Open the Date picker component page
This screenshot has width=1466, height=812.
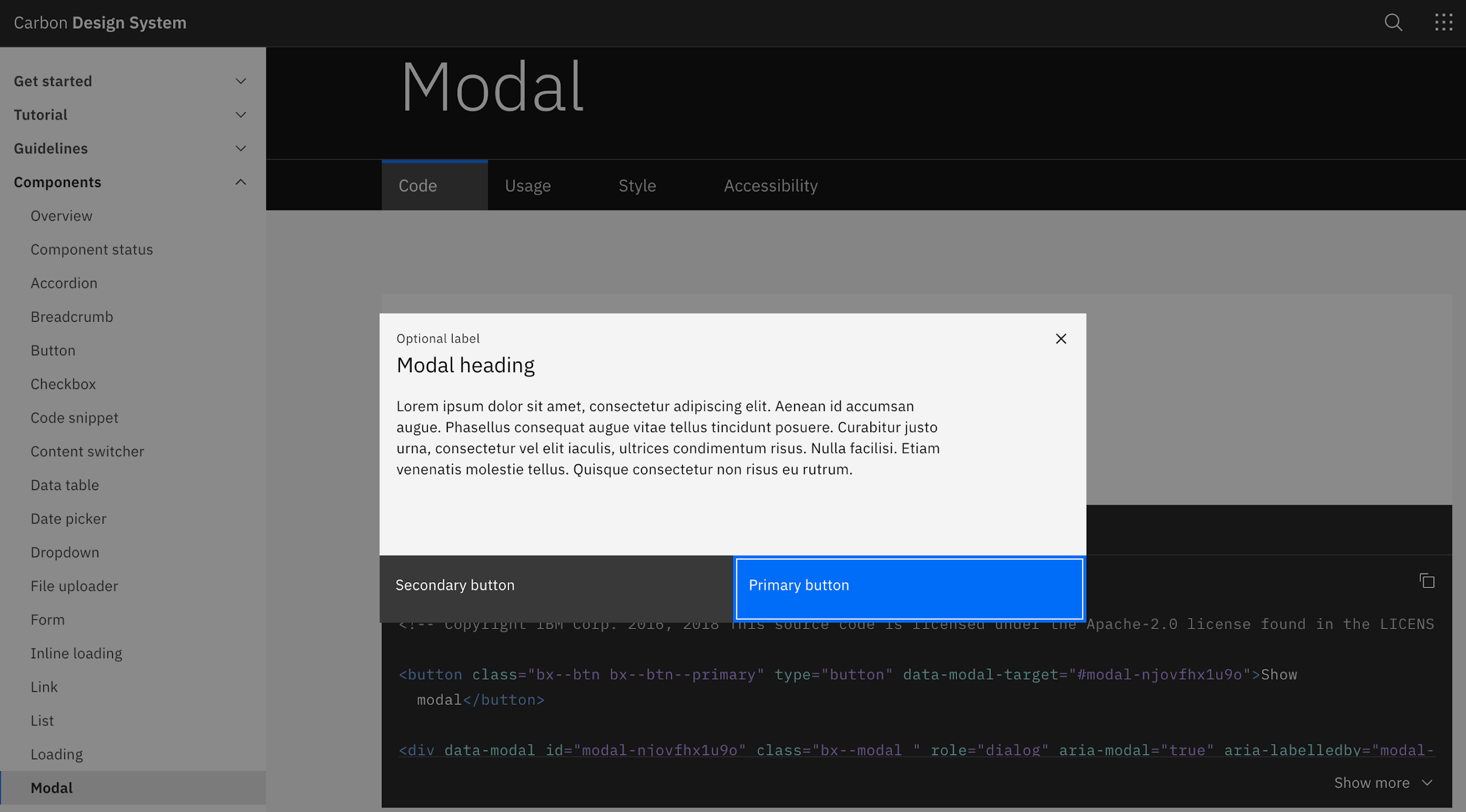click(x=68, y=518)
